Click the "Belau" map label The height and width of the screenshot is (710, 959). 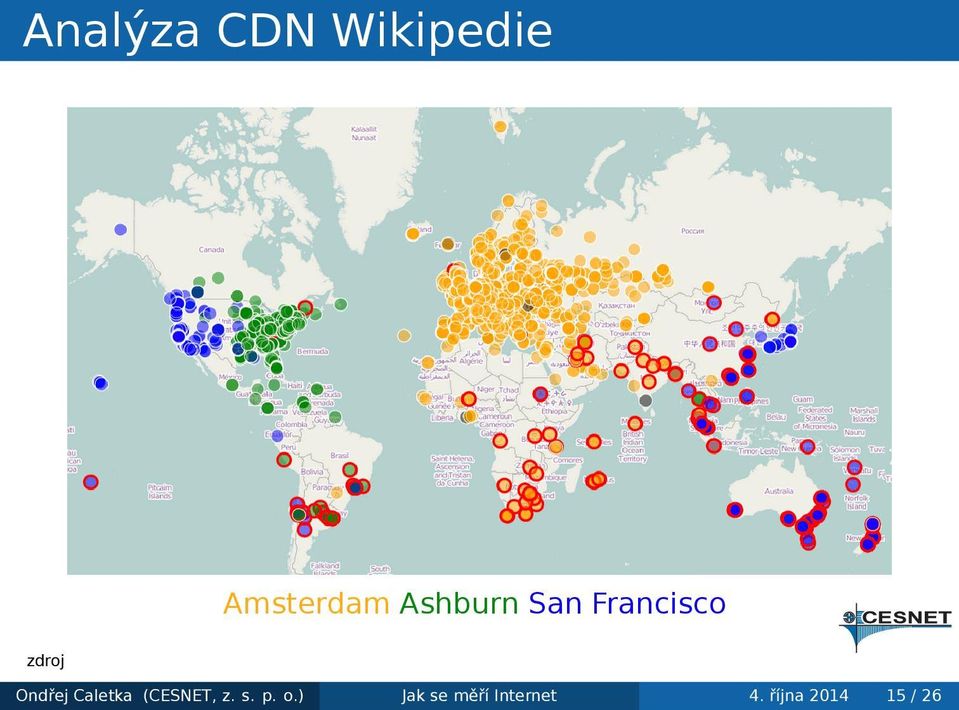click(776, 416)
